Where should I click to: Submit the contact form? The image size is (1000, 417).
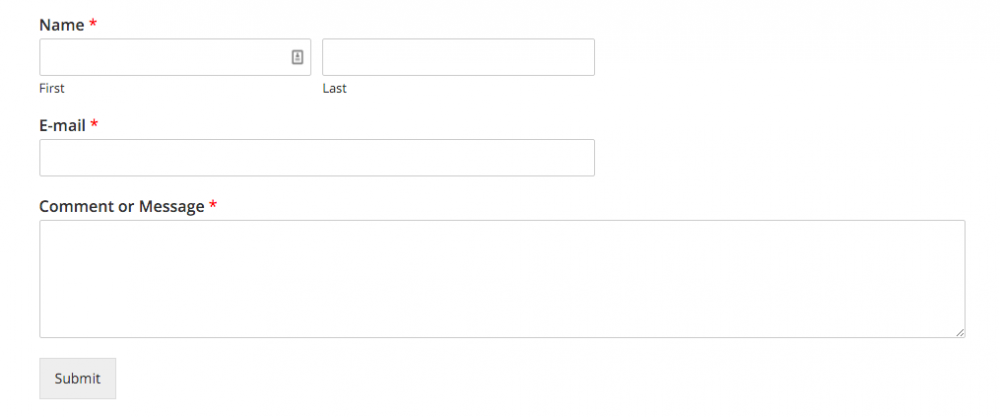click(77, 378)
